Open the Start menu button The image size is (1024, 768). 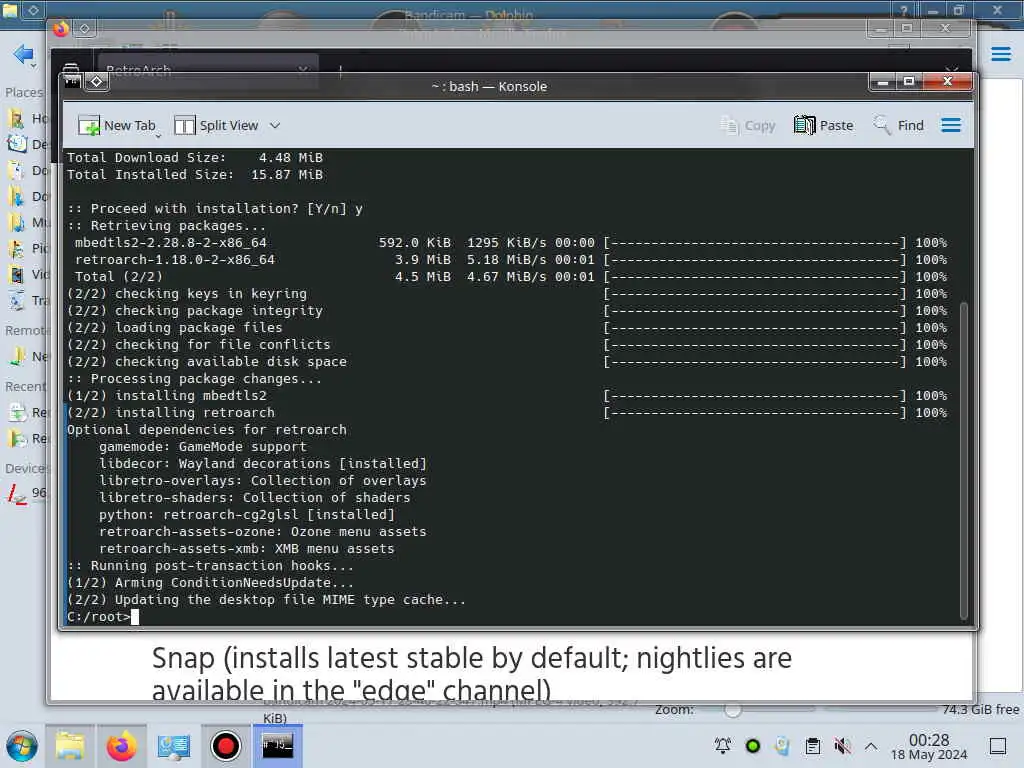coord(22,746)
